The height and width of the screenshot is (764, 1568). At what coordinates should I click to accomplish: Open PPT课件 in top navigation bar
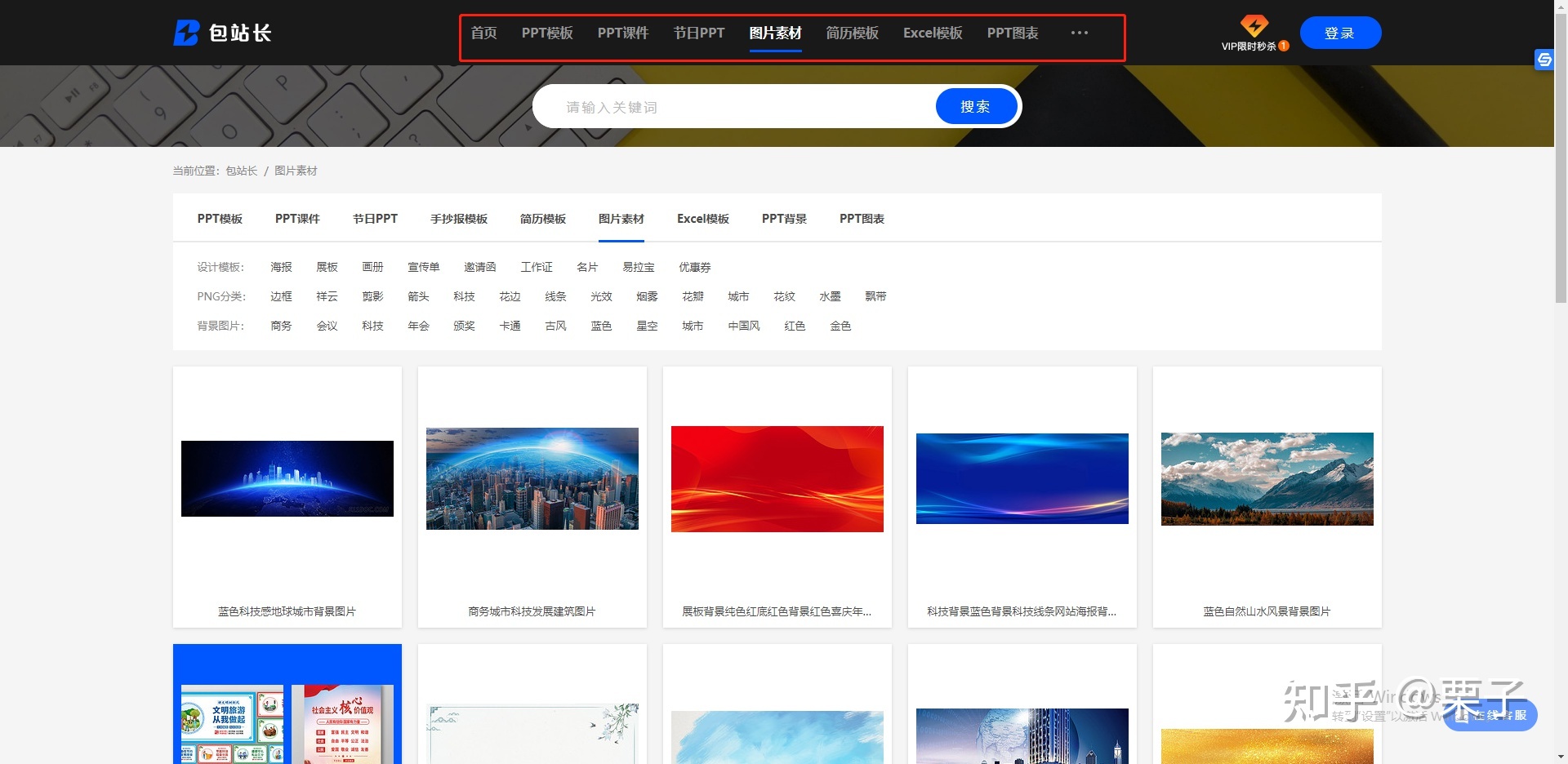(623, 33)
